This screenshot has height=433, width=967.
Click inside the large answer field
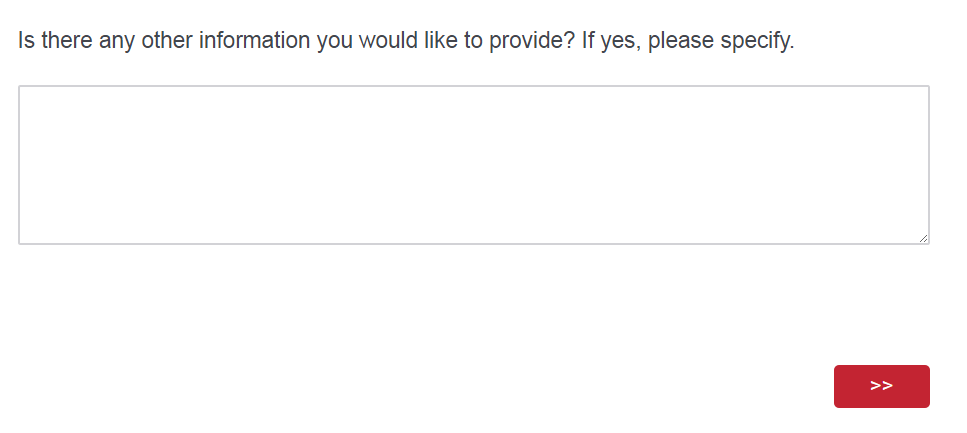(473, 165)
